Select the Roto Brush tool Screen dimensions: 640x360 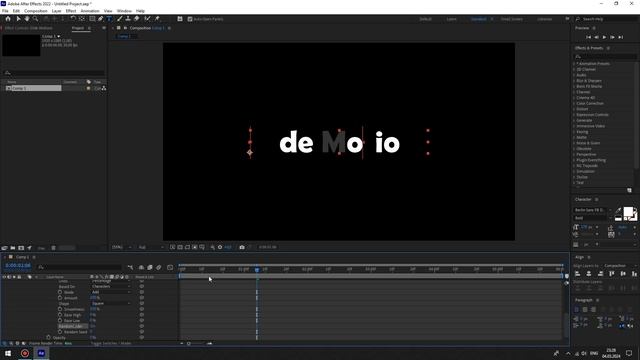point(147,19)
